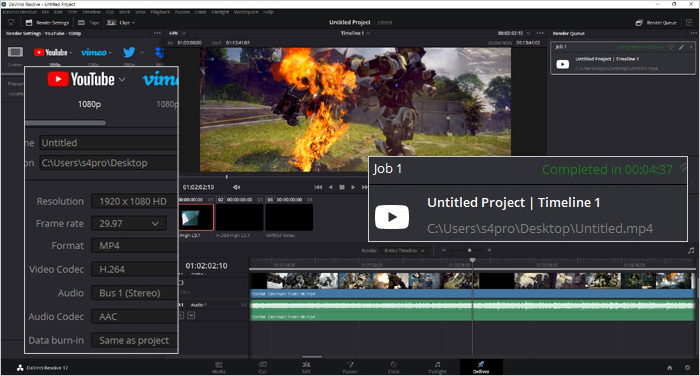
Task: Click the timeline playhead marker
Action: coord(472,260)
